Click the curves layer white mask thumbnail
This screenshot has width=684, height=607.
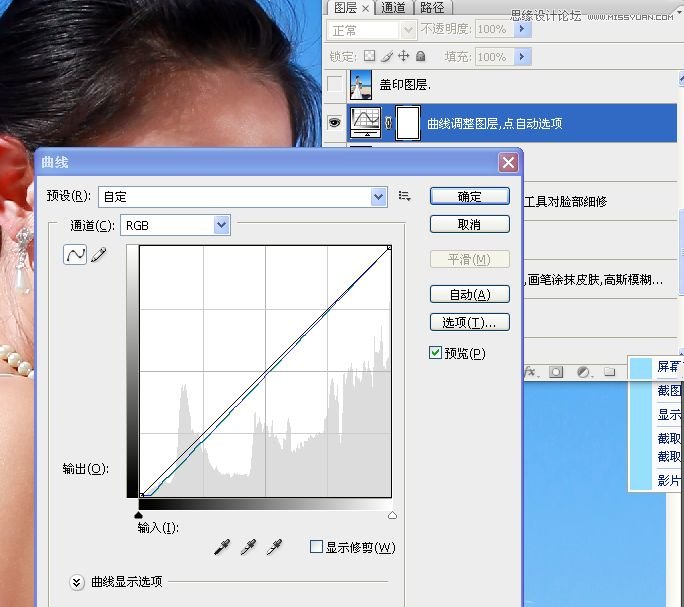click(408, 123)
